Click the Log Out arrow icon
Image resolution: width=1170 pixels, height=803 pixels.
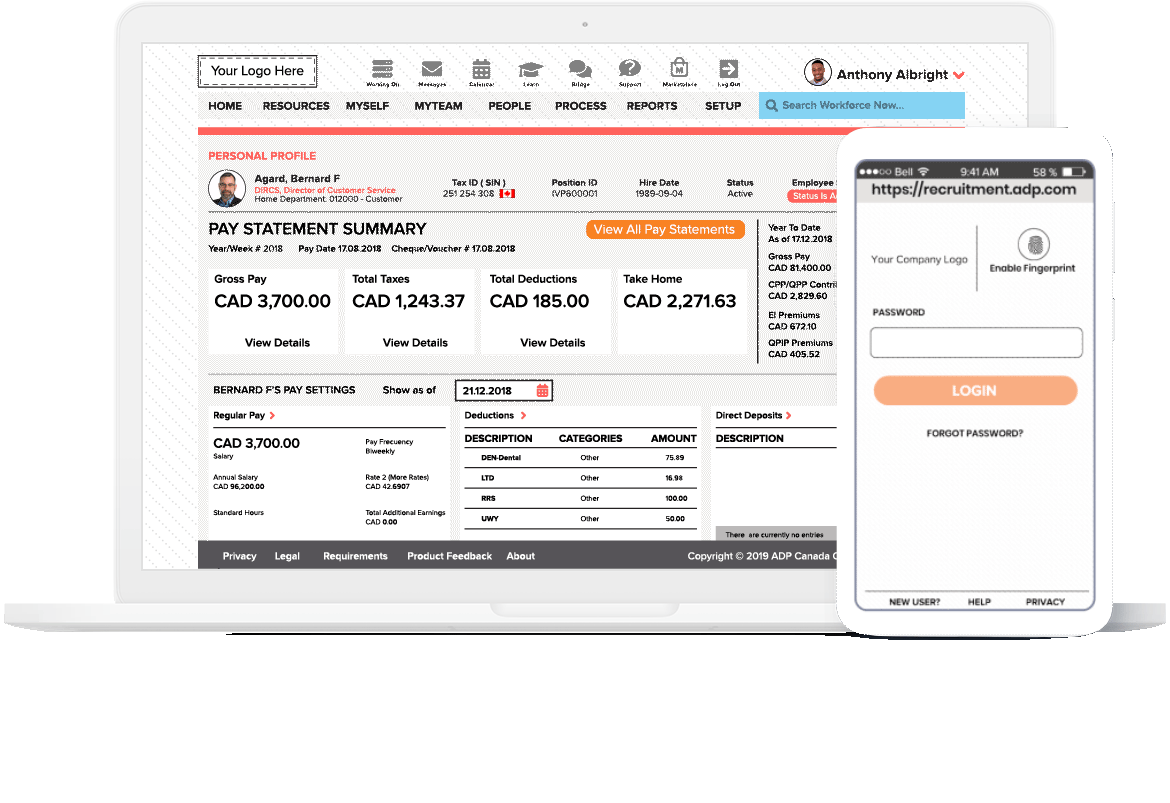[x=729, y=69]
